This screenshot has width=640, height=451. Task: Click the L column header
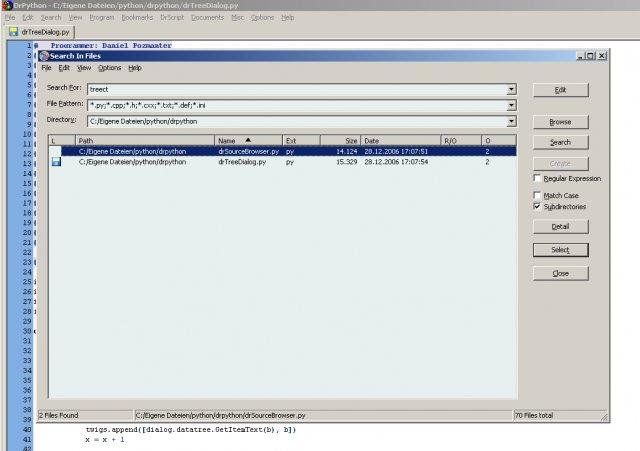62,140
